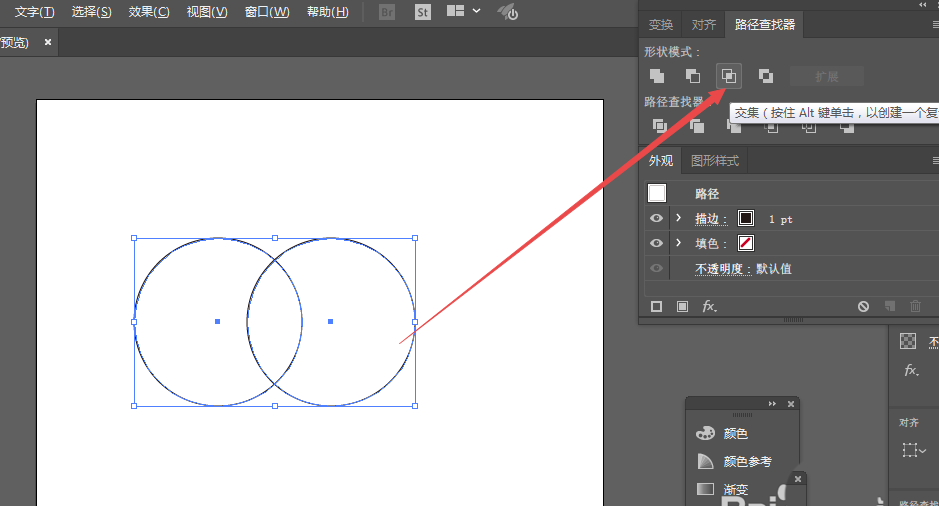Screen dimensions: 939x506
Task: Expand the collapsed color panel group (>>)
Action: (x=773, y=404)
